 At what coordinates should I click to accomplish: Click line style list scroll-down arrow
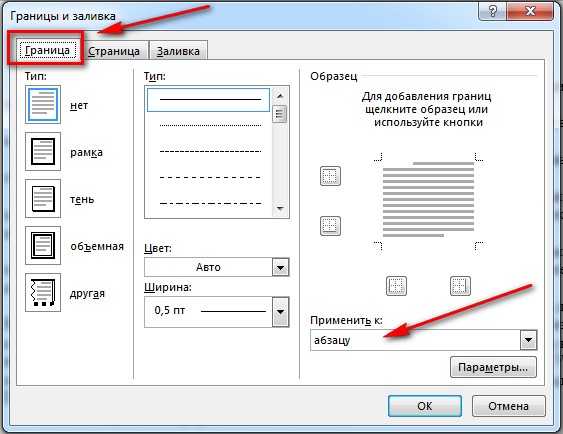pyautogui.click(x=280, y=208)
